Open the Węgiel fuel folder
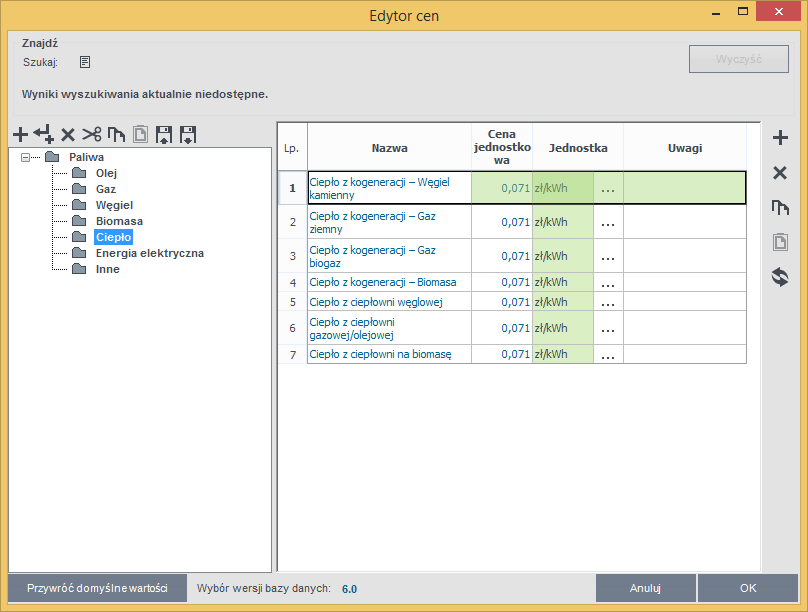Screen dimensions: 808x612 click(114, 205)
